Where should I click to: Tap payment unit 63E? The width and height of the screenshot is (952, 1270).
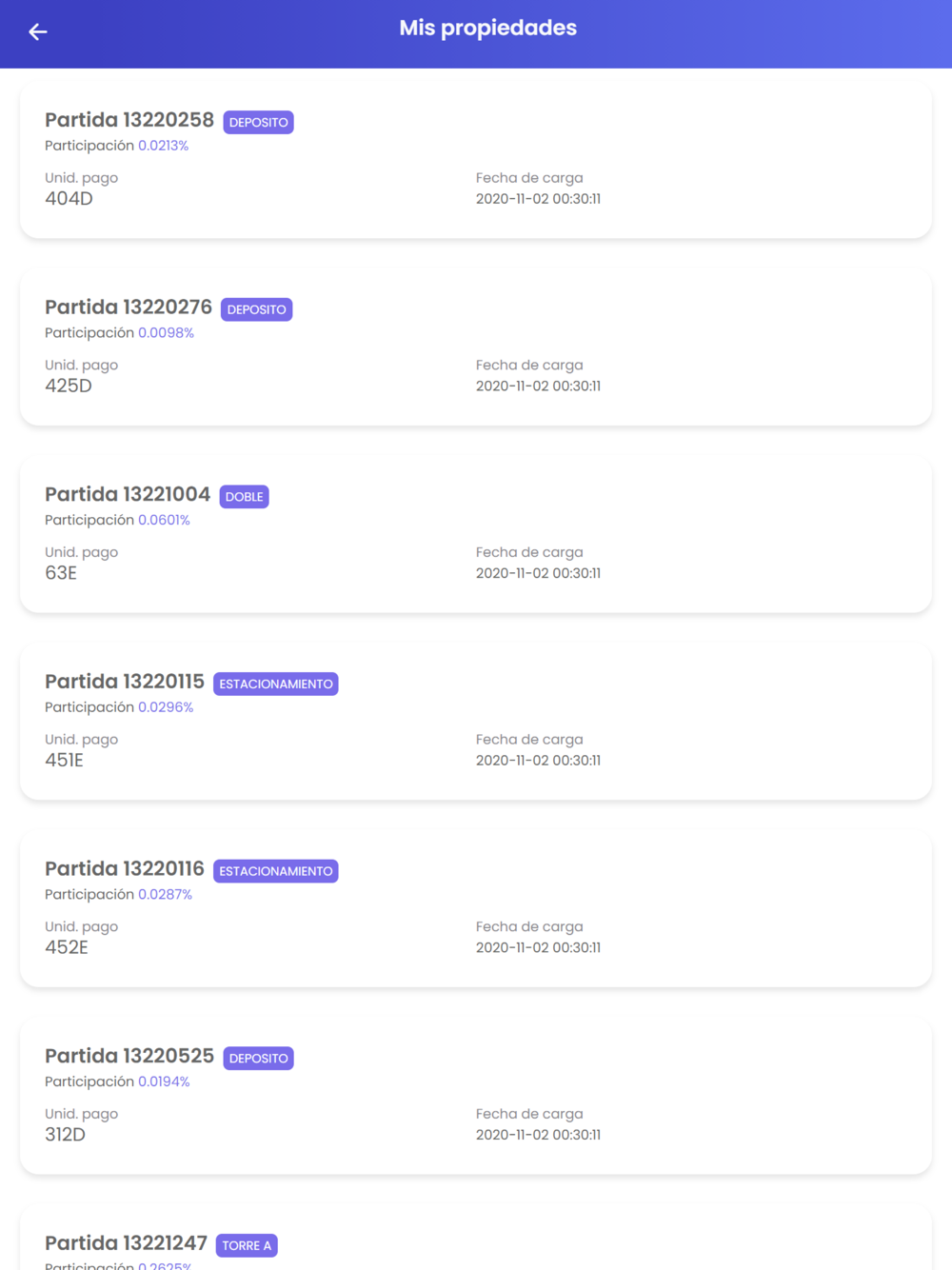61,573
